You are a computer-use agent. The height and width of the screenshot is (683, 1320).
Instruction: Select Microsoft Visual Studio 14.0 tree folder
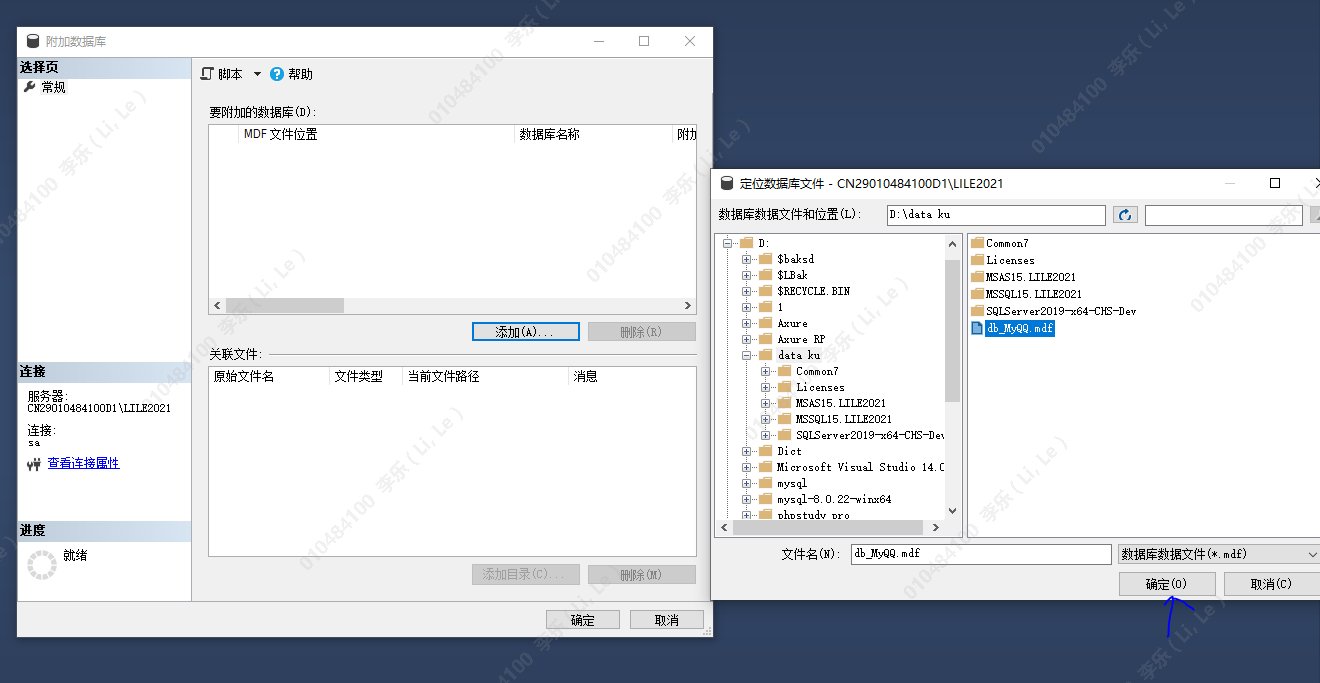pyautogui.click(x=860, y=467)
